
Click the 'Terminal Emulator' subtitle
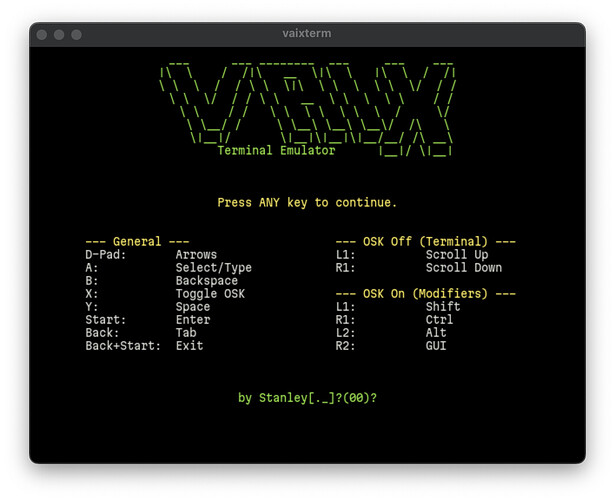(276, 150)
